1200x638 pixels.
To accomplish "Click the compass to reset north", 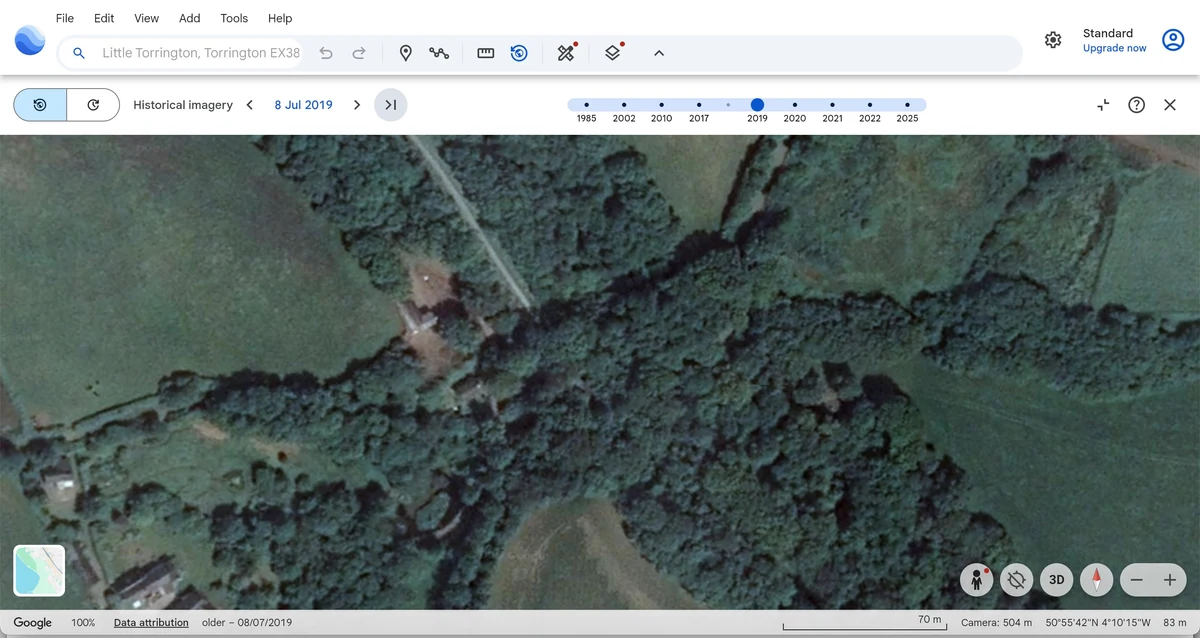I will pos(1097,580).
